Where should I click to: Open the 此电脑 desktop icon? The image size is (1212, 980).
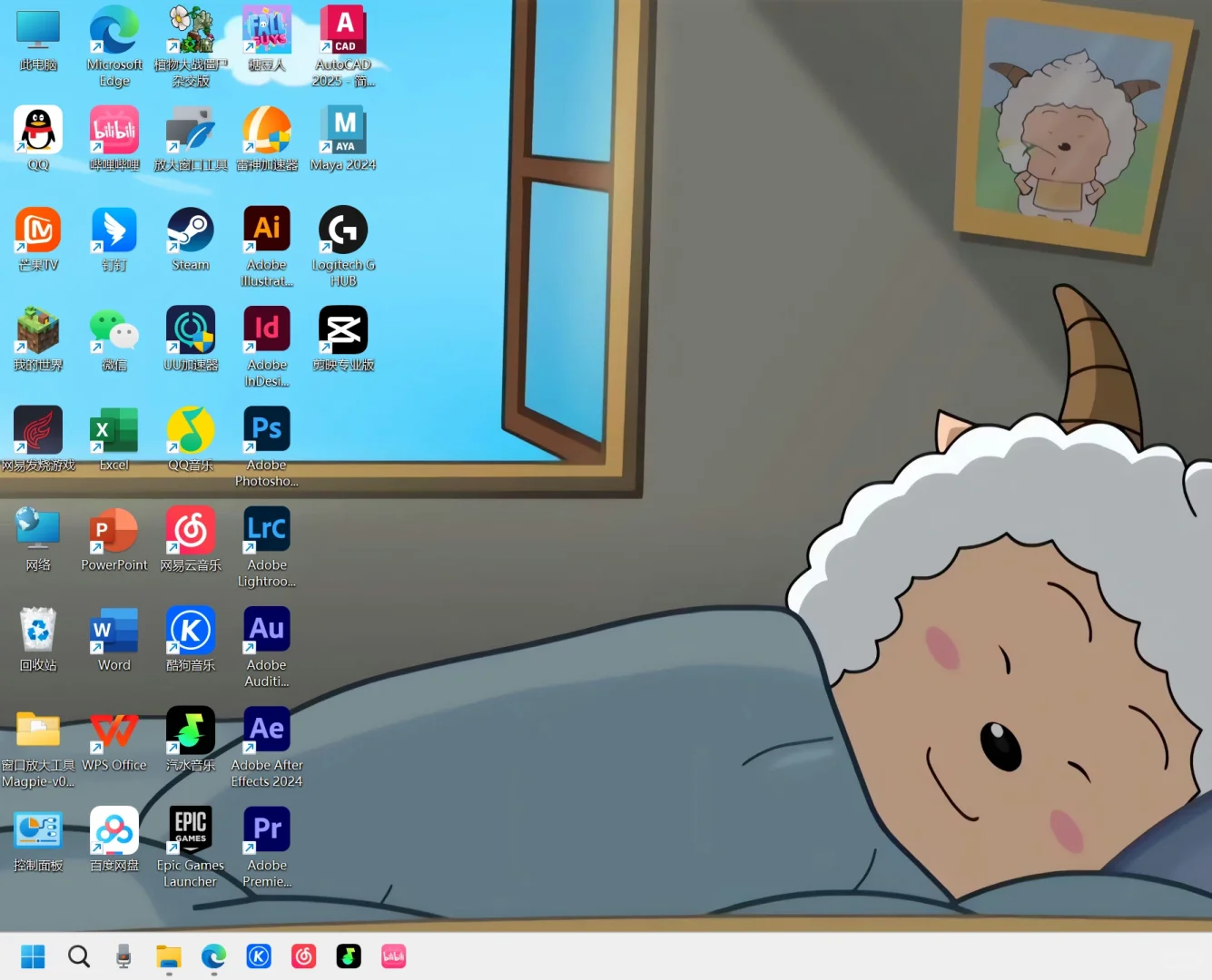tap(38, 40)
